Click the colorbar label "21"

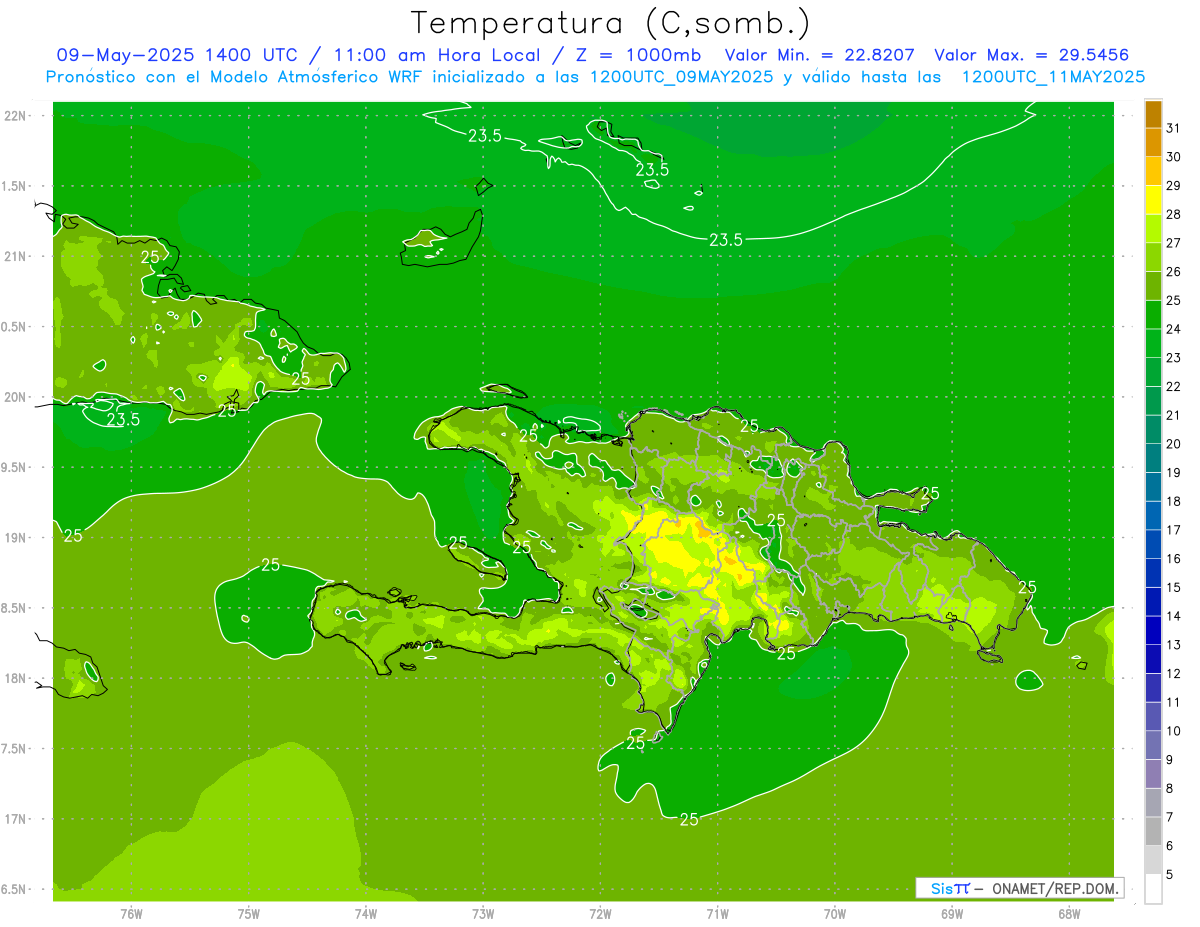point(1174,415)
